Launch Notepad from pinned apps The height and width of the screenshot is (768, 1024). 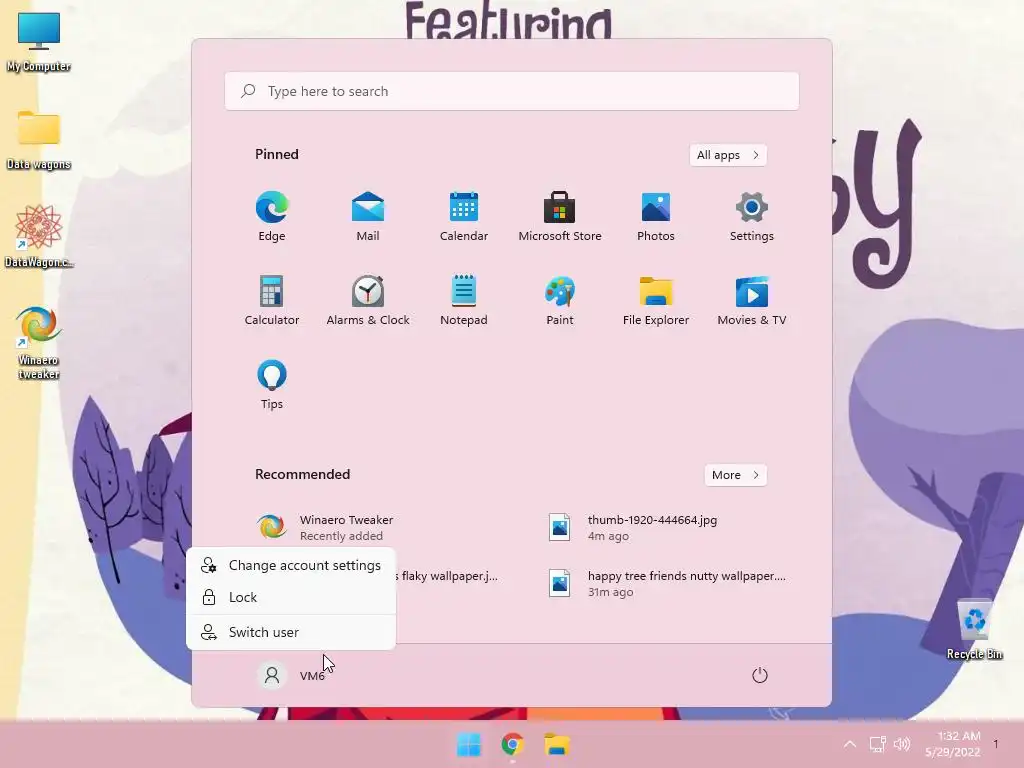(x=464, y=300)
